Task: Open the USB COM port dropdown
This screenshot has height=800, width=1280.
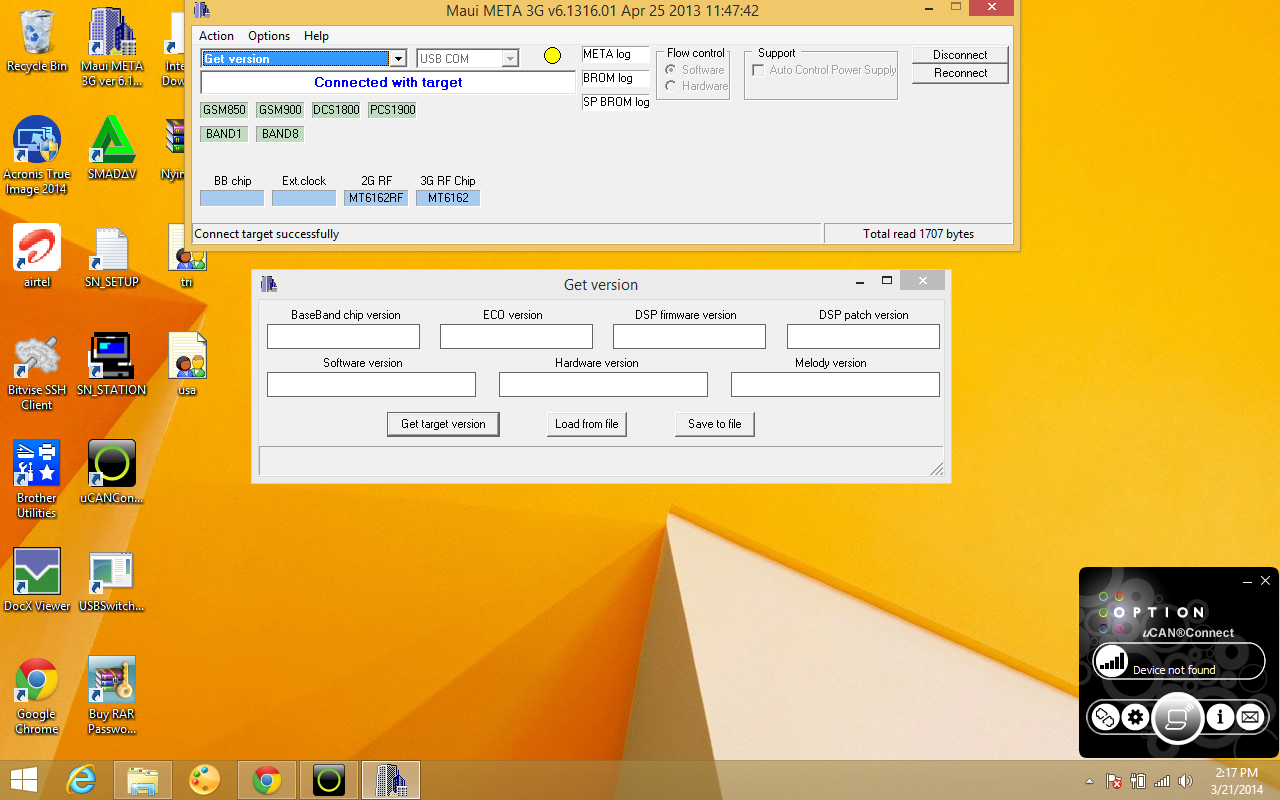Action: tap(511, 58)
